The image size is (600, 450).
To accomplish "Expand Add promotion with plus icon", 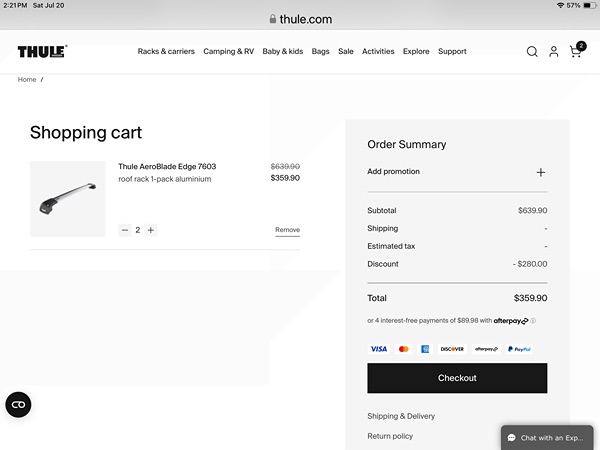I will (x=541, y=172).
